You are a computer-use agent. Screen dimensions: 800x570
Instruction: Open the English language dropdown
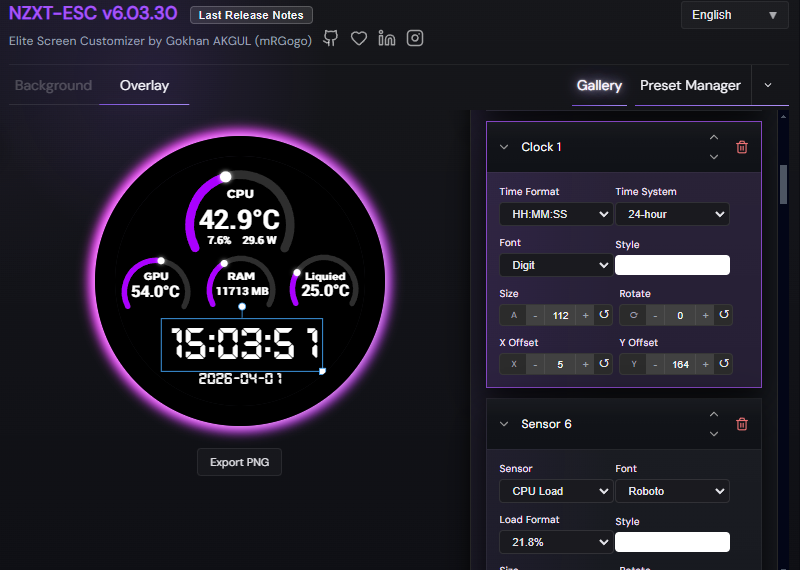[735, 15]
